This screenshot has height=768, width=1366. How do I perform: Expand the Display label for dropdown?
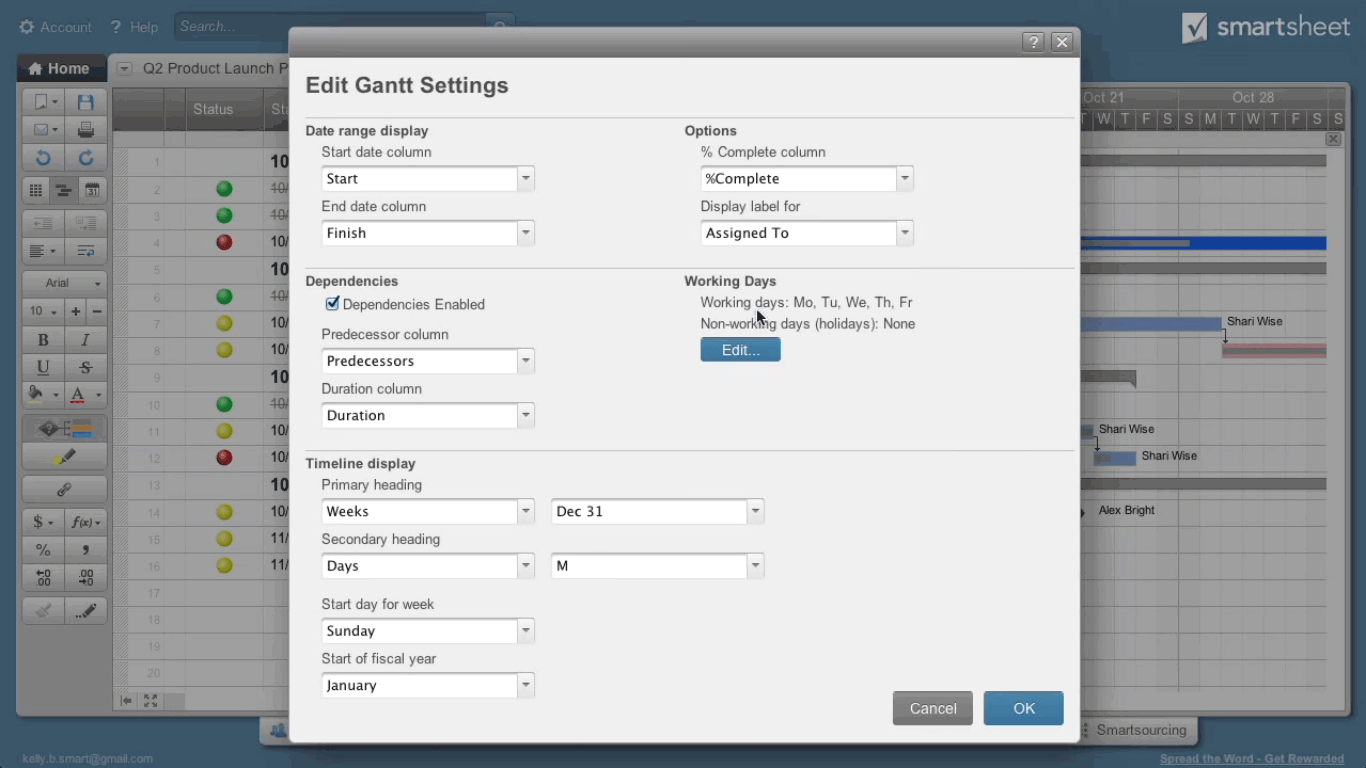[x=904, y=233]
